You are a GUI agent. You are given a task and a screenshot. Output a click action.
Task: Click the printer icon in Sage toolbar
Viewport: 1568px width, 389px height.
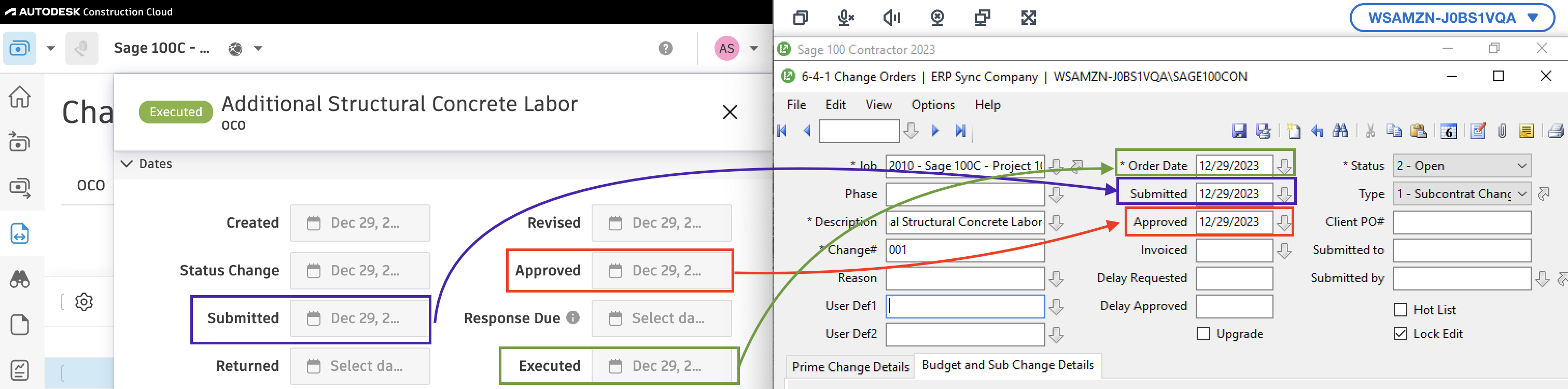click(x=1556, y=131)
